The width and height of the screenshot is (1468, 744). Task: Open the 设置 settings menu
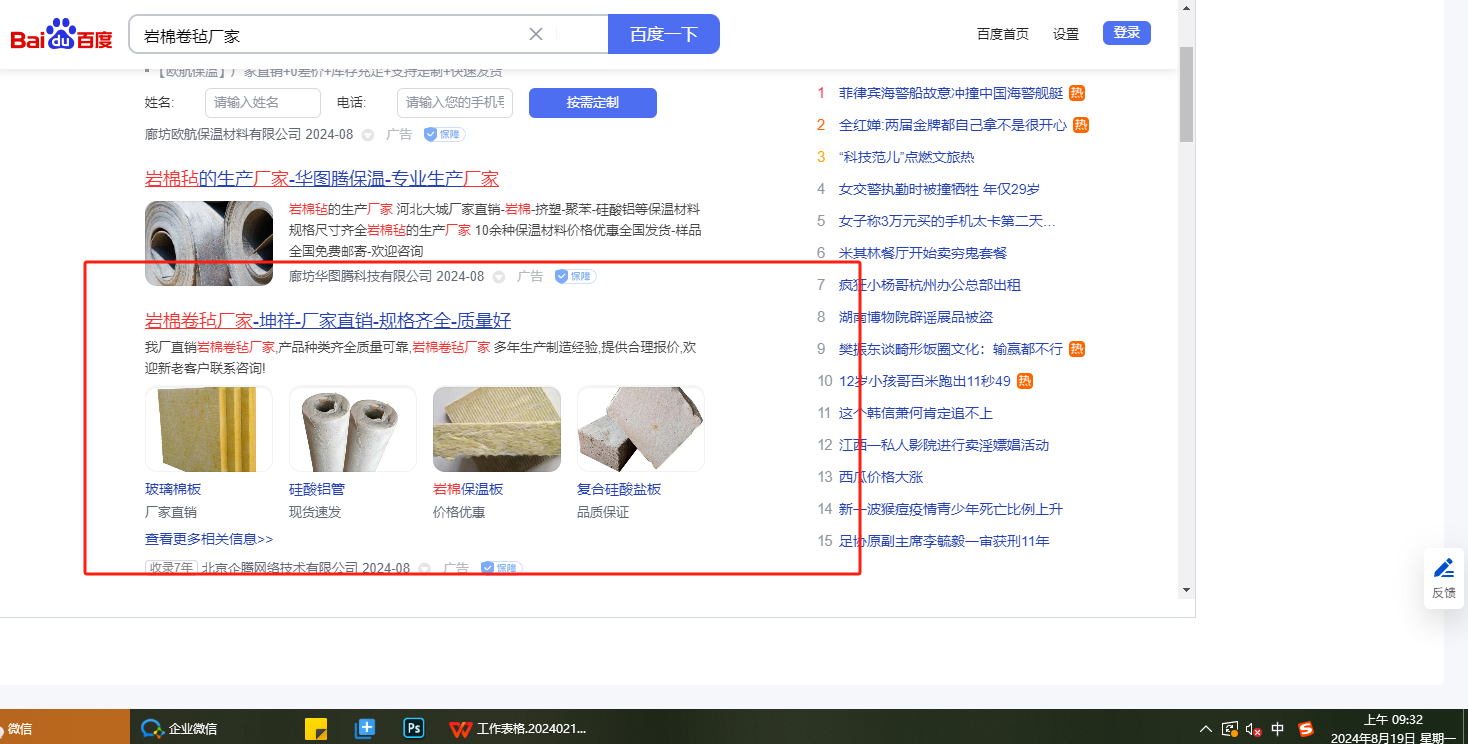point(1066,34)
